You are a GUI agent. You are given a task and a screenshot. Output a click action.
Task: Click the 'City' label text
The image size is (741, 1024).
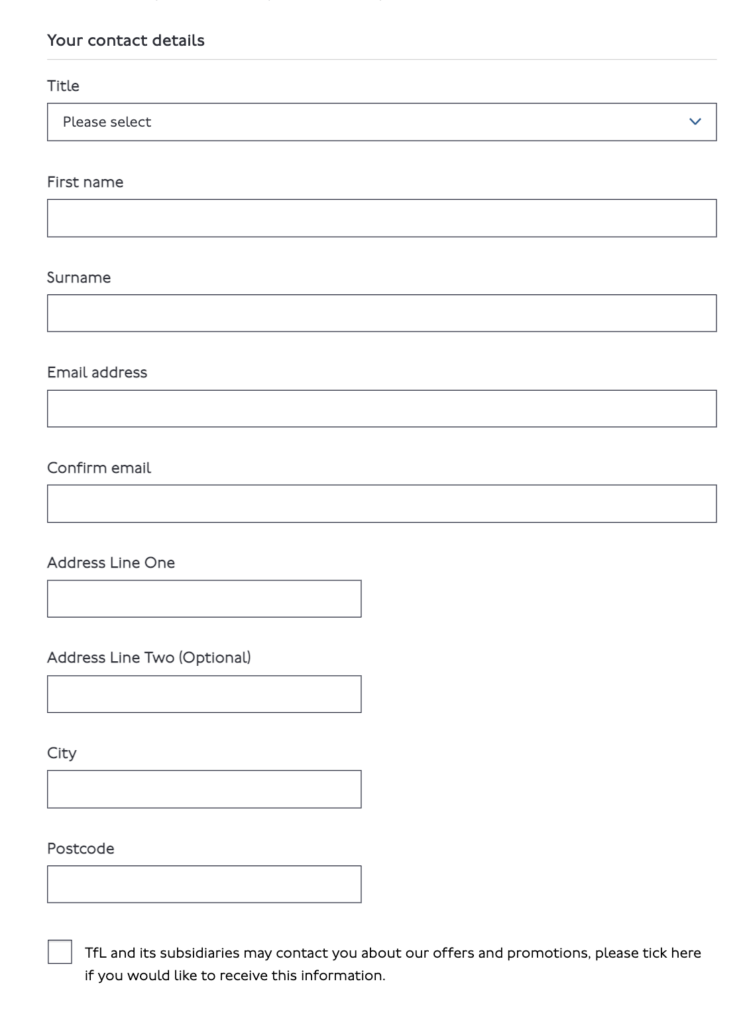[x=61, y=753]
